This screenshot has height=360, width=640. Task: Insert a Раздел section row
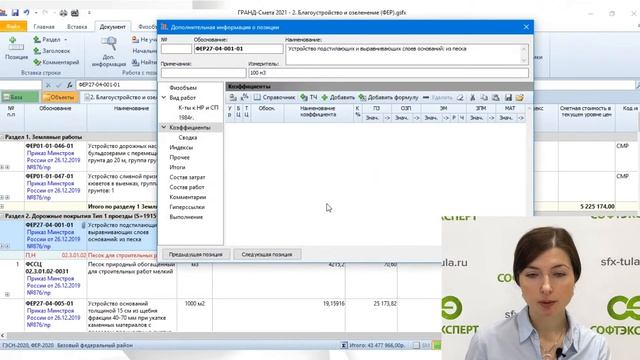tap(46, 40)
